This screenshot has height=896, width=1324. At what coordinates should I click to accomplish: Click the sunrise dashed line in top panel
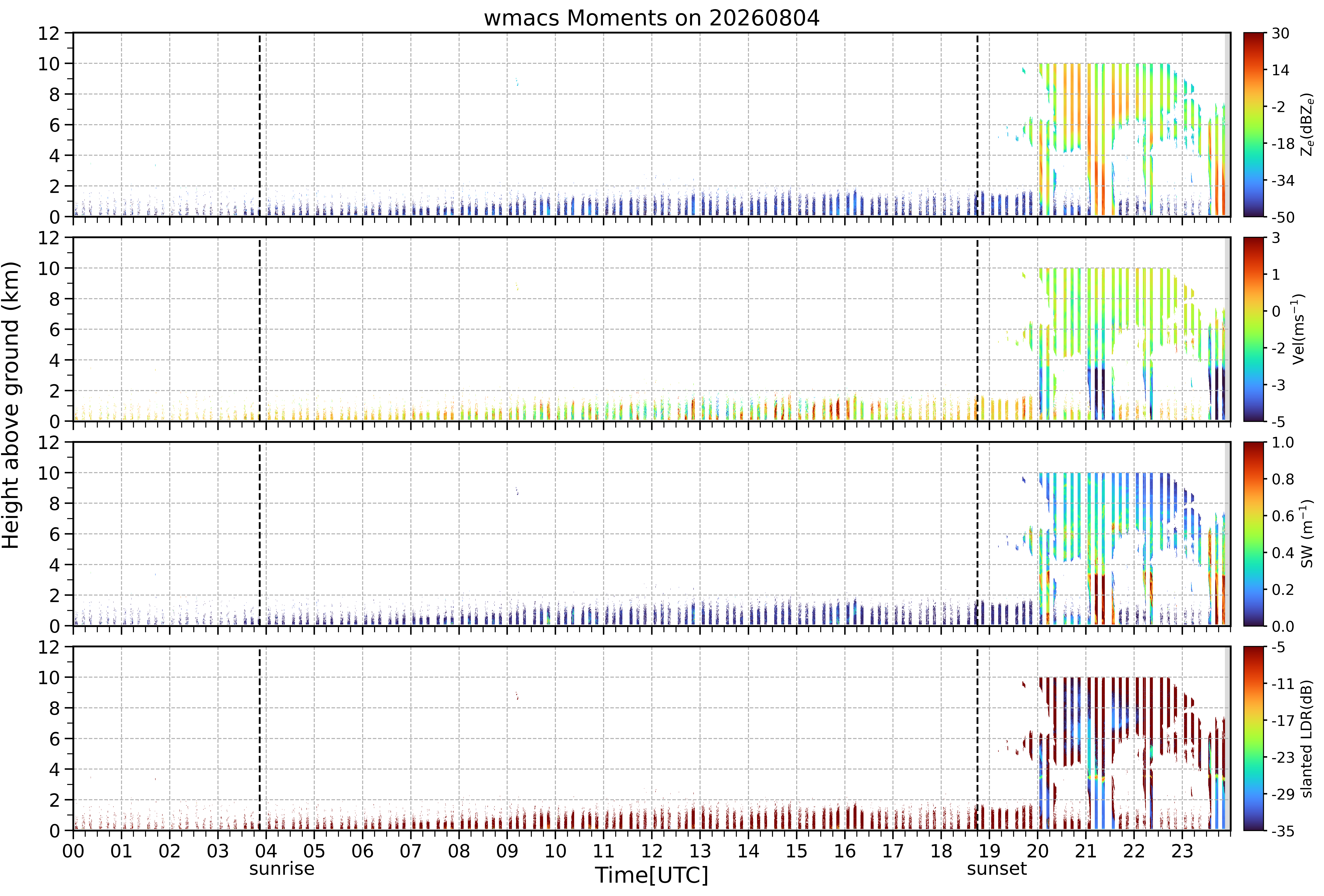tap(260, 125)
